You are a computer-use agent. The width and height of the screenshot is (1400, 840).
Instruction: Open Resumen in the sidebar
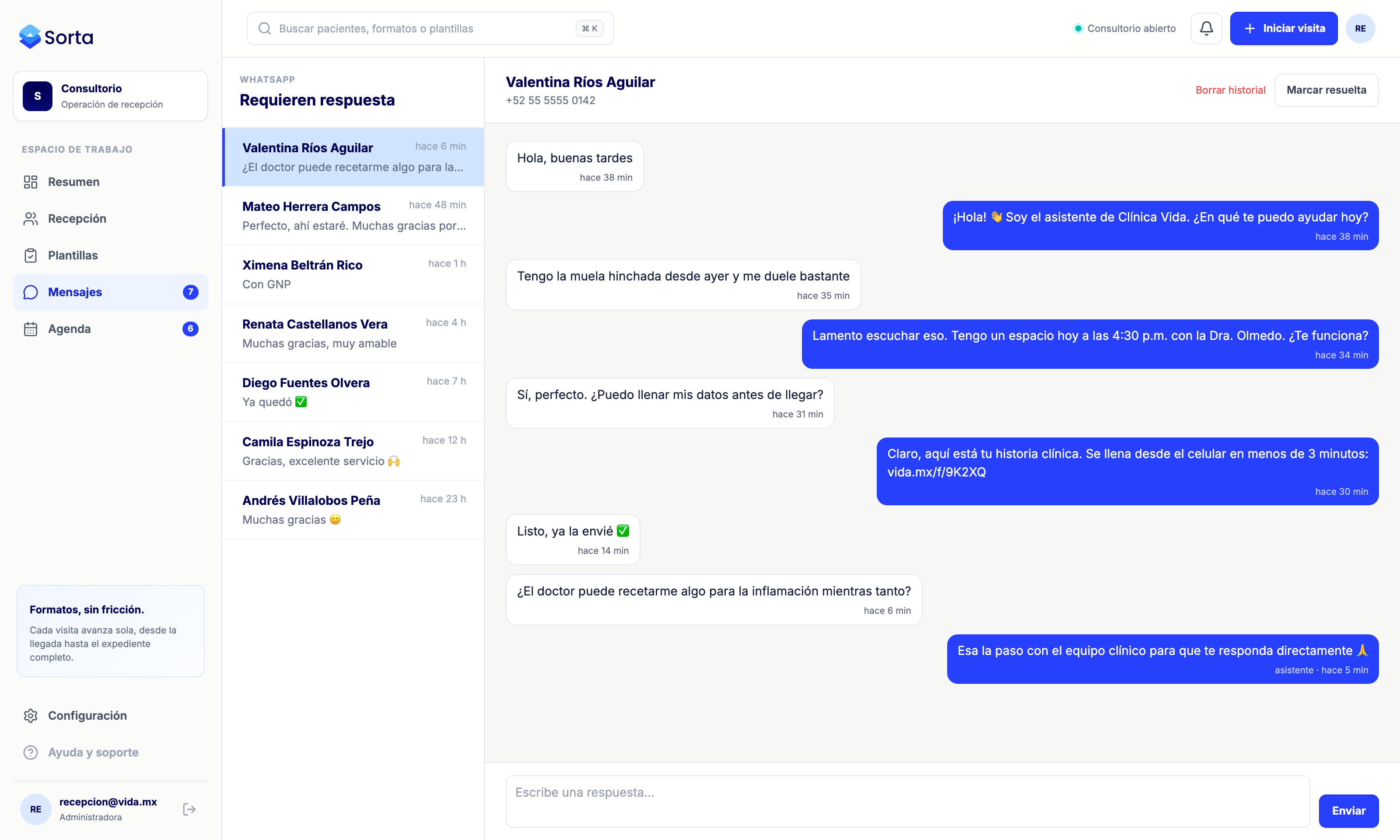pyautogui.click(x=110, y=182)
